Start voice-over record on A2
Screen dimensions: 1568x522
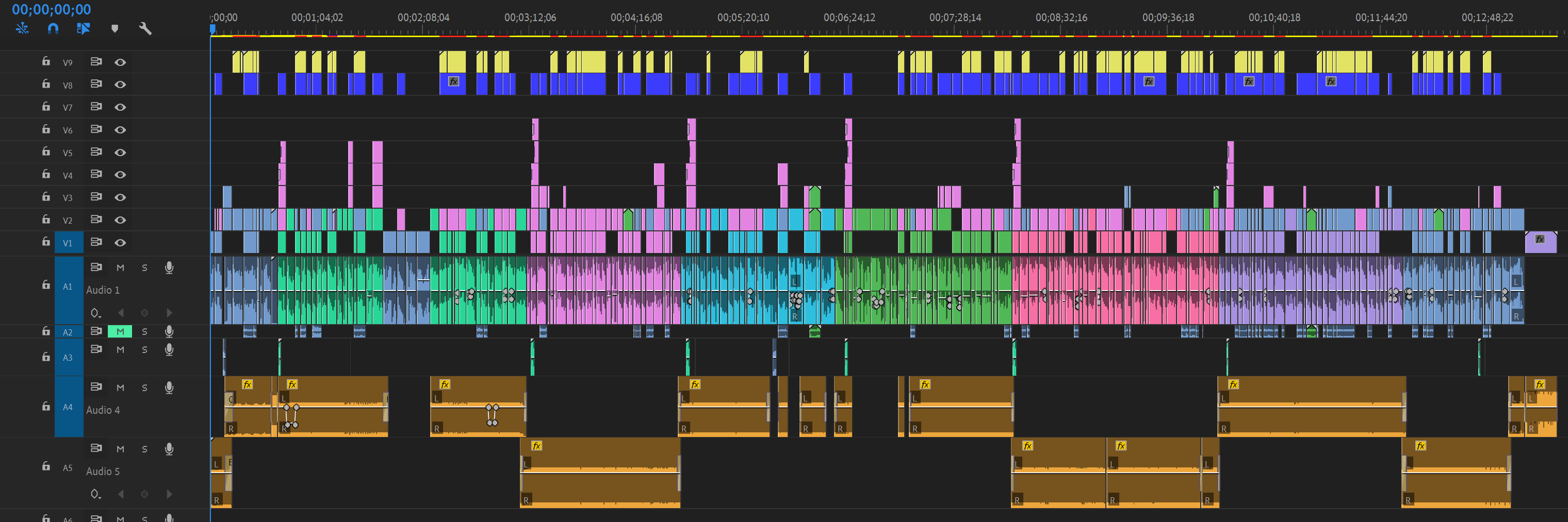click(x=169, y=331)
